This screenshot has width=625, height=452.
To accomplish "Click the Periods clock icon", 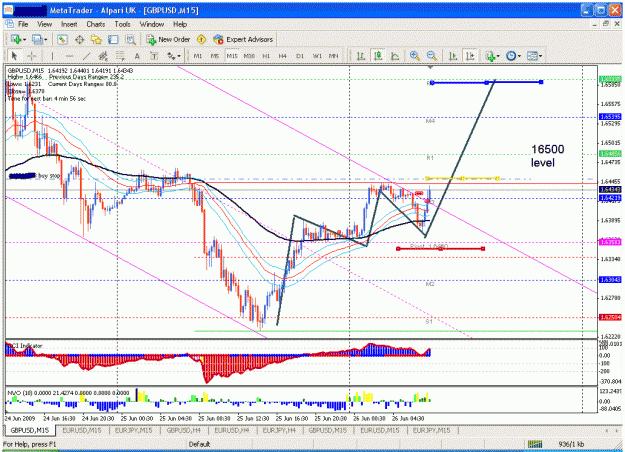I will tap(511, 56).
